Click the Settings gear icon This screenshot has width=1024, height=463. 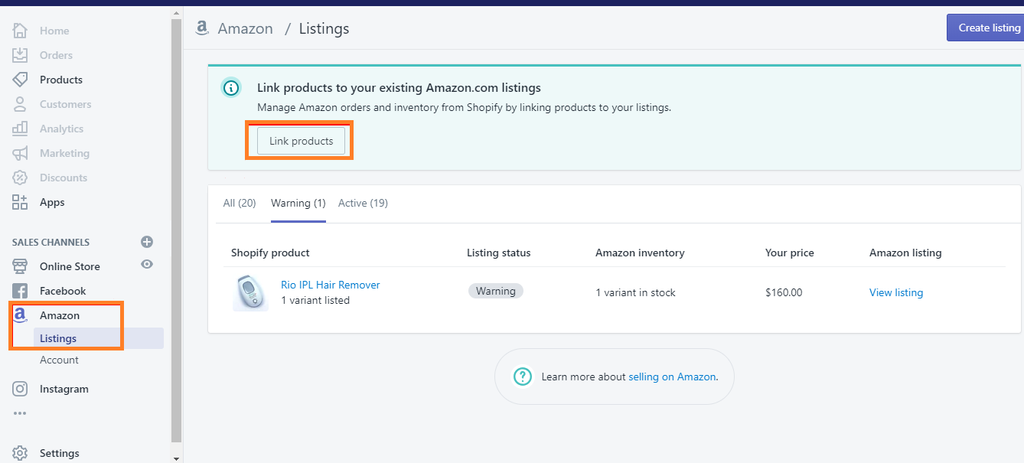point(20,453)
